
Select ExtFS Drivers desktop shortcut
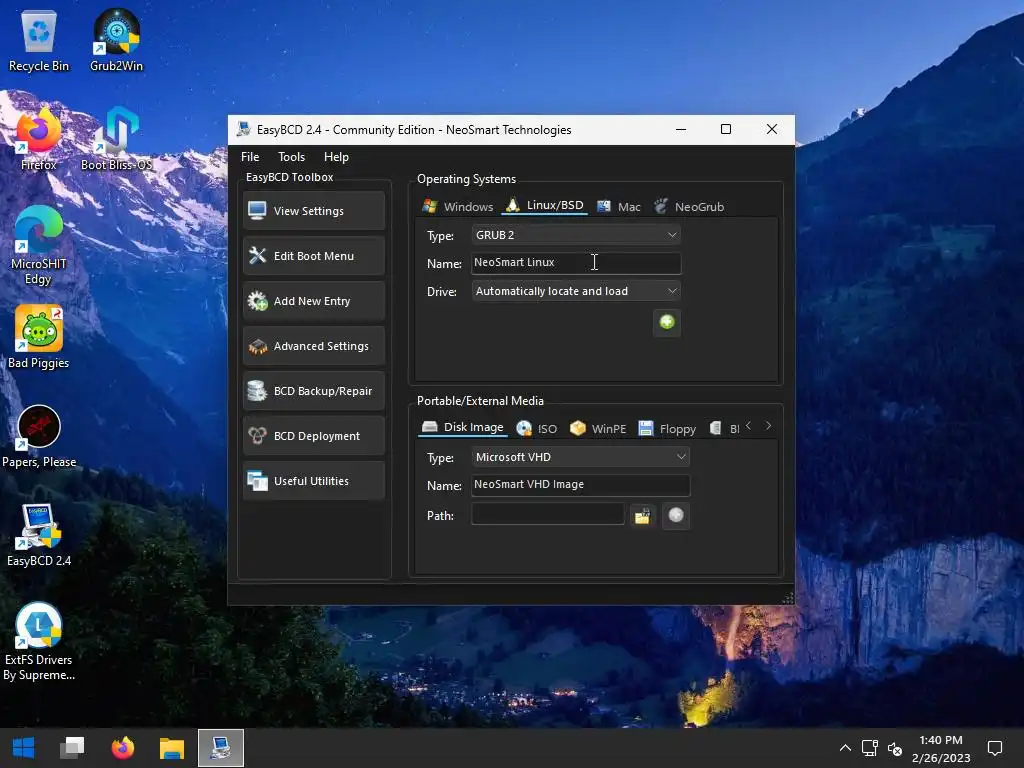[39, 642]
